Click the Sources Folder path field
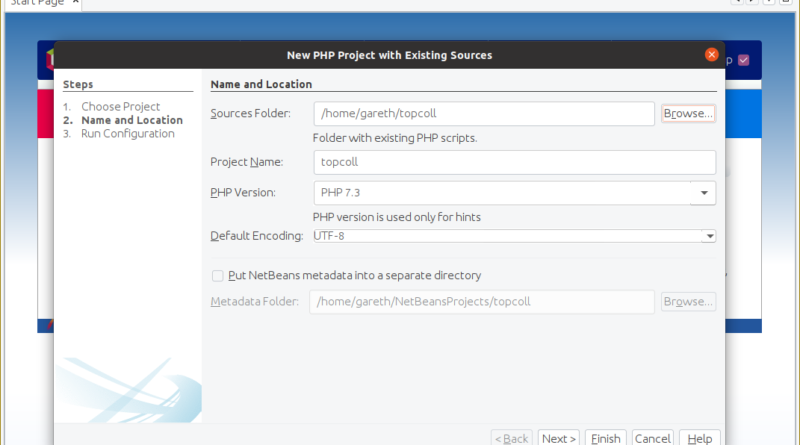800x445 pixels. coord(484,113)
